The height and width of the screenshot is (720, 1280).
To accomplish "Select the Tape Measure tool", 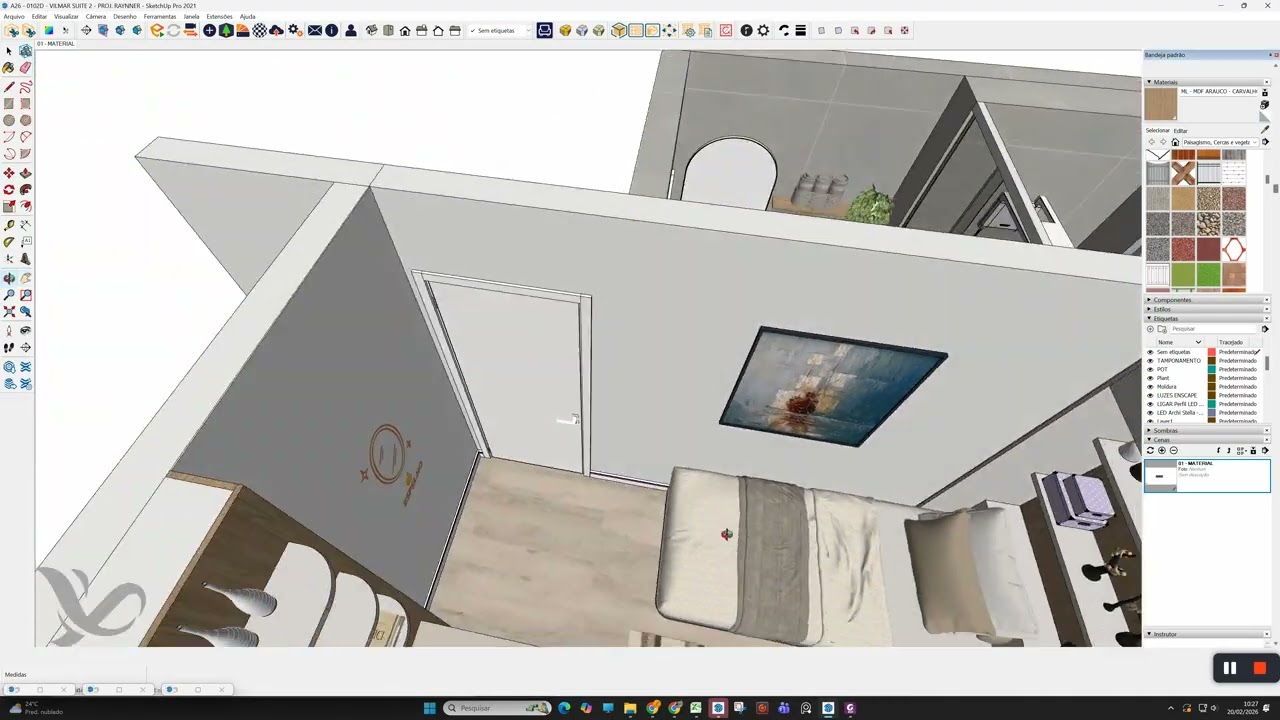I will 9,225.
